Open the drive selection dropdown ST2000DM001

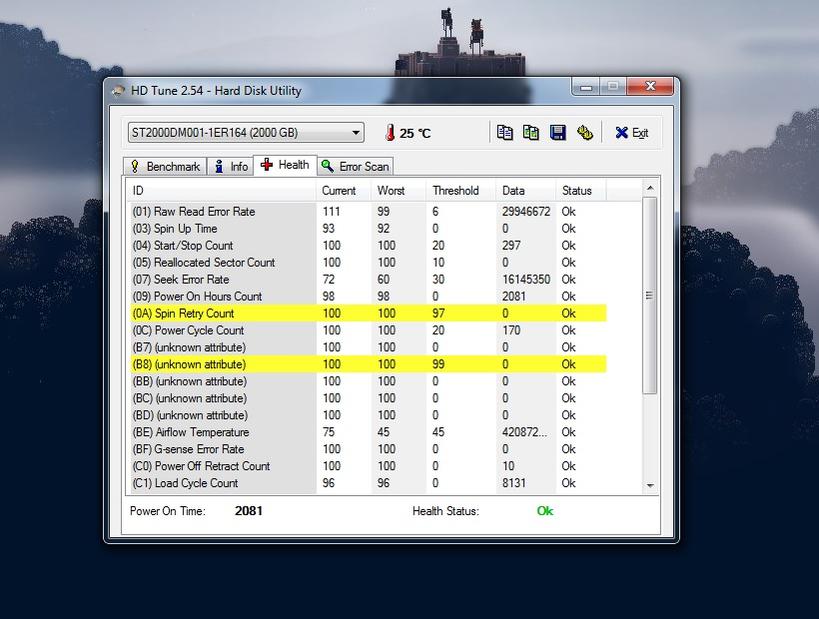tap(245, 133)
